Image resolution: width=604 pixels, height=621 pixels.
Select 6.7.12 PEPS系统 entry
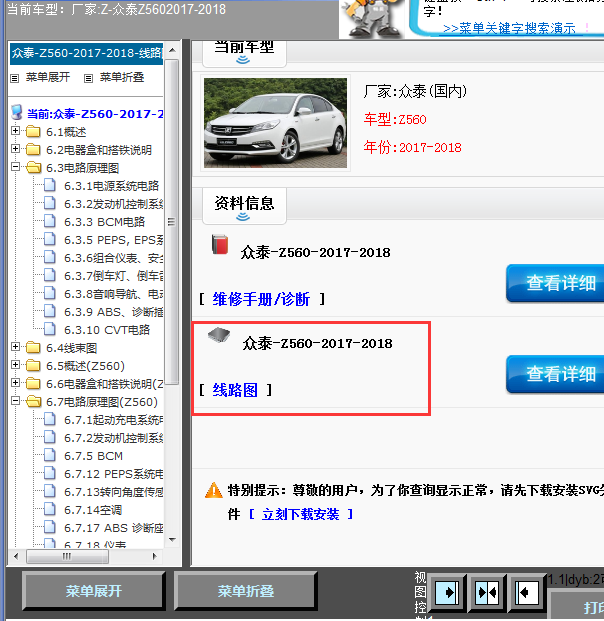114,474
